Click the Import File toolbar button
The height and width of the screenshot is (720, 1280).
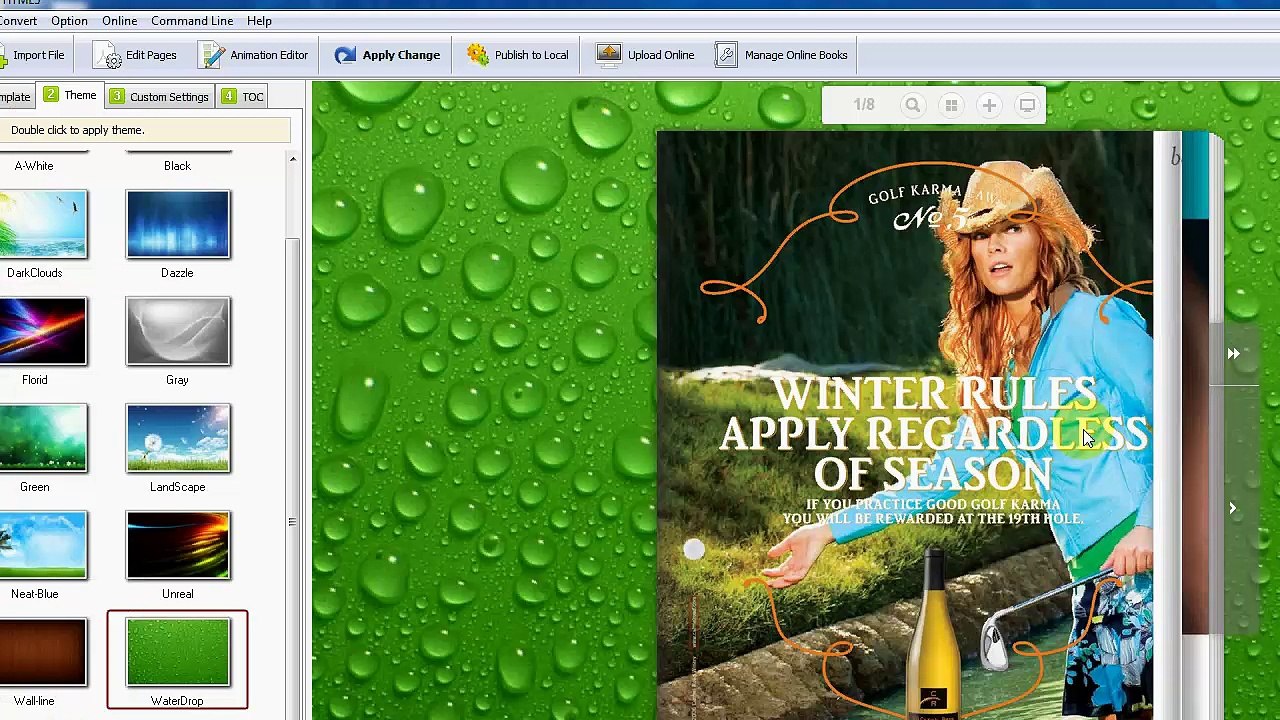coord(33,55)
